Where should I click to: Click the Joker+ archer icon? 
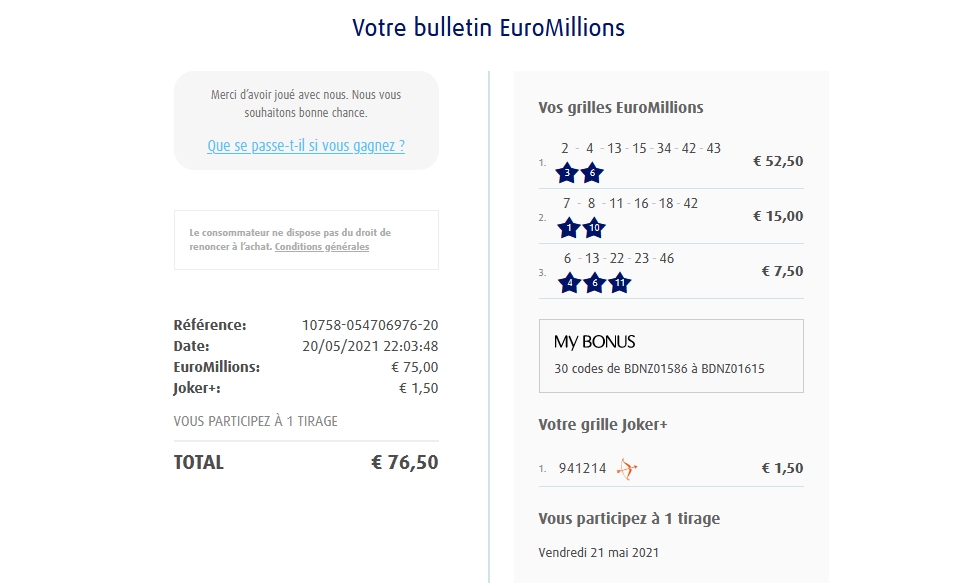coord(627,468)
